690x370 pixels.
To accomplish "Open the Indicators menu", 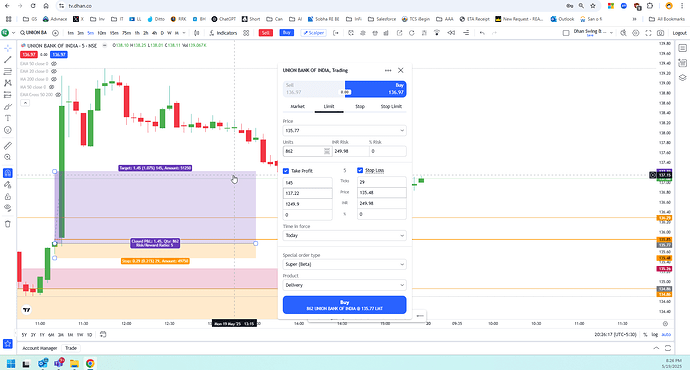I will pos(223,33).
